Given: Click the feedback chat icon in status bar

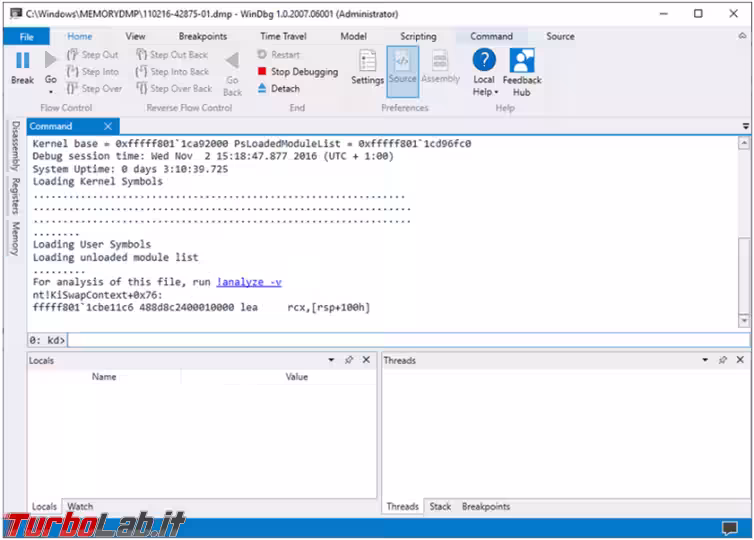Looking at the screenshot, I should [x=729, y=528].
